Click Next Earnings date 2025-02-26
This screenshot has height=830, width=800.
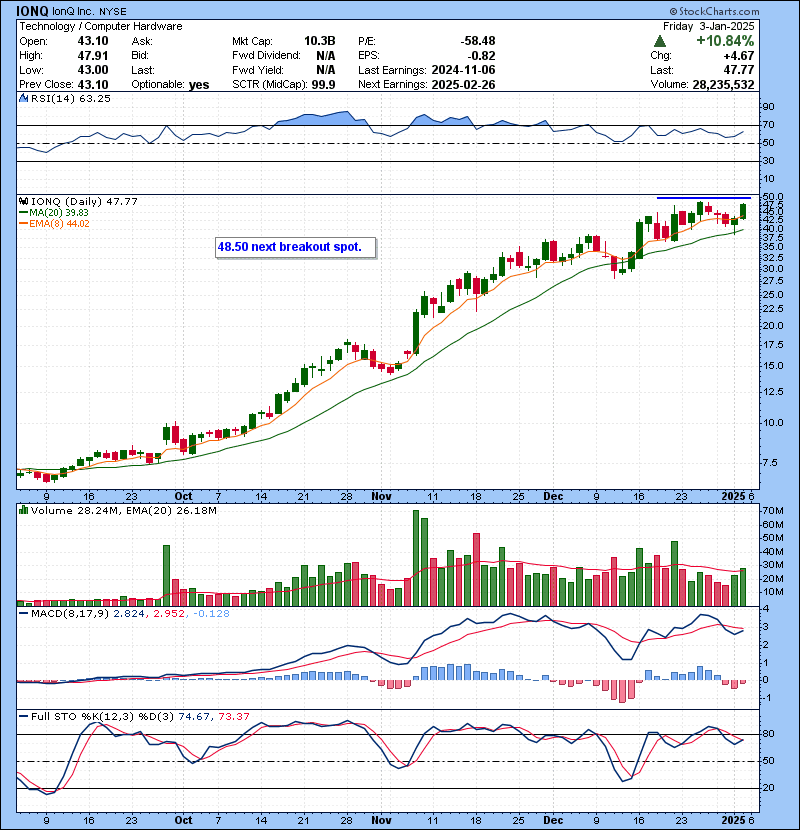[x=463, y=85]
